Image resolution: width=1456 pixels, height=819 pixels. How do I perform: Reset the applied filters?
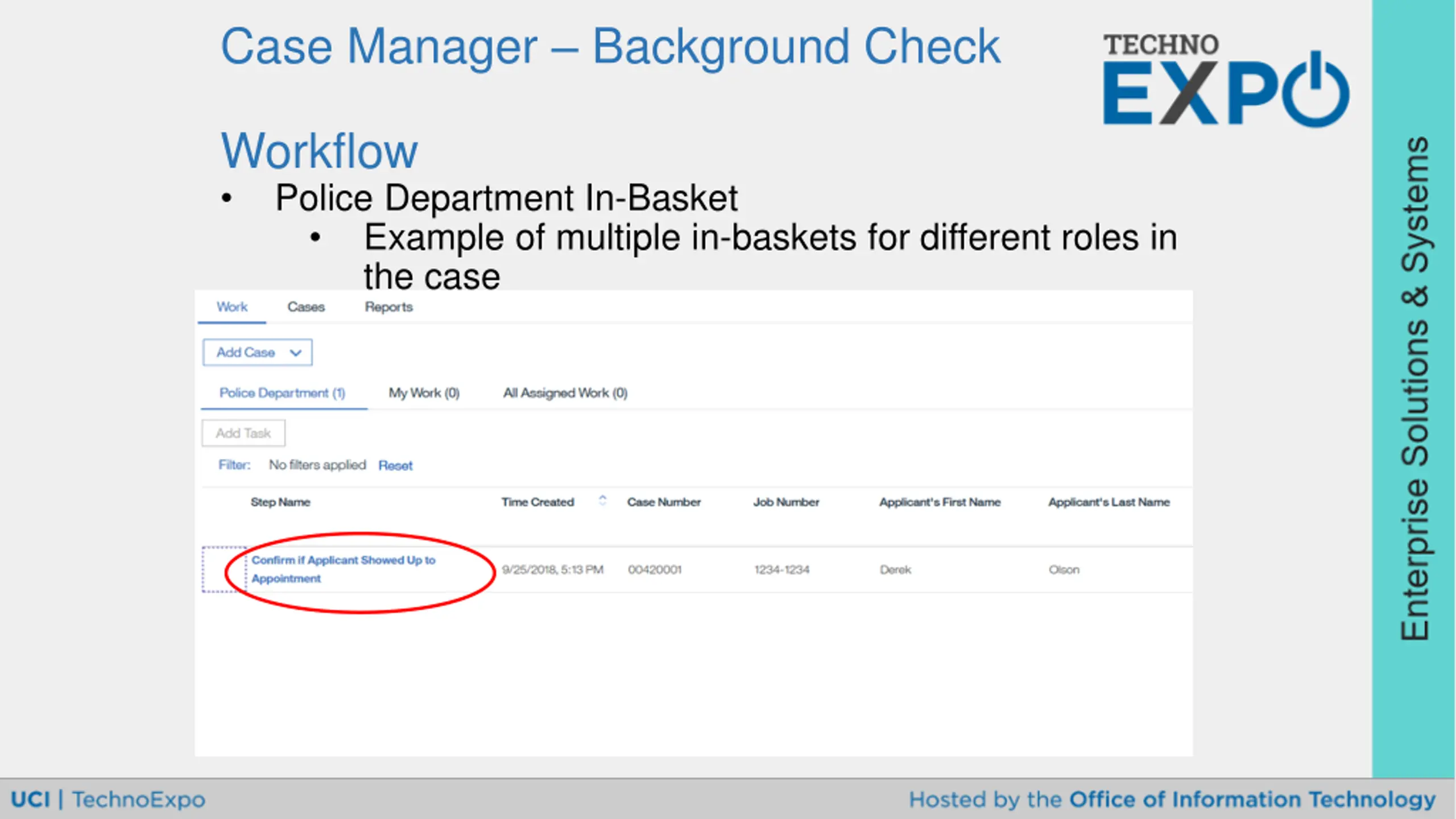coord(396,466)
